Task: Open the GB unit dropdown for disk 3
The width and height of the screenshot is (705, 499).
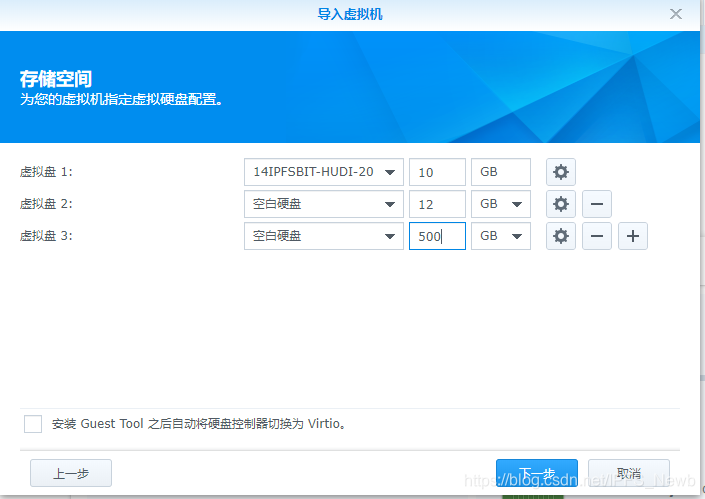Action: coord(501,236)
